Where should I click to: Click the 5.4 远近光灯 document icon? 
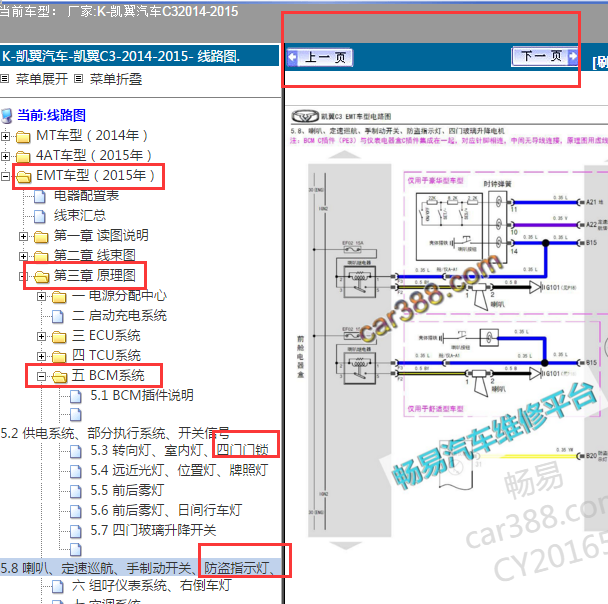(x=76, y=471)
